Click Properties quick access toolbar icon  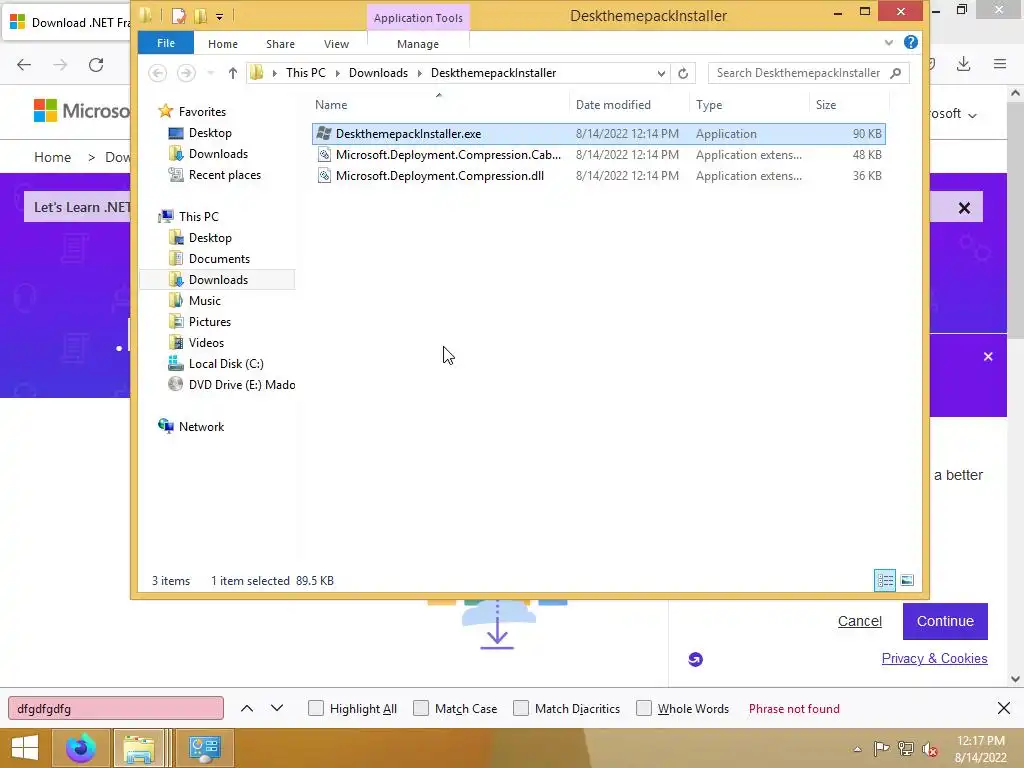(x=178, y=16)
